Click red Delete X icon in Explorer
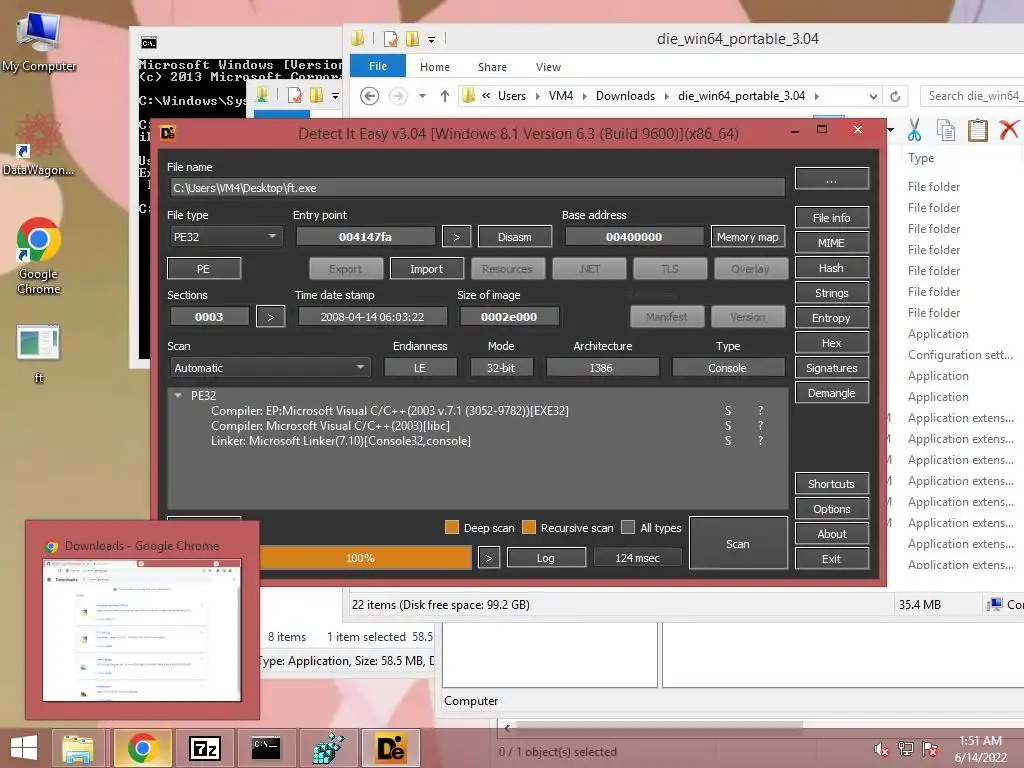Screen dimensions: 1024x768 tap(1009, 130)
